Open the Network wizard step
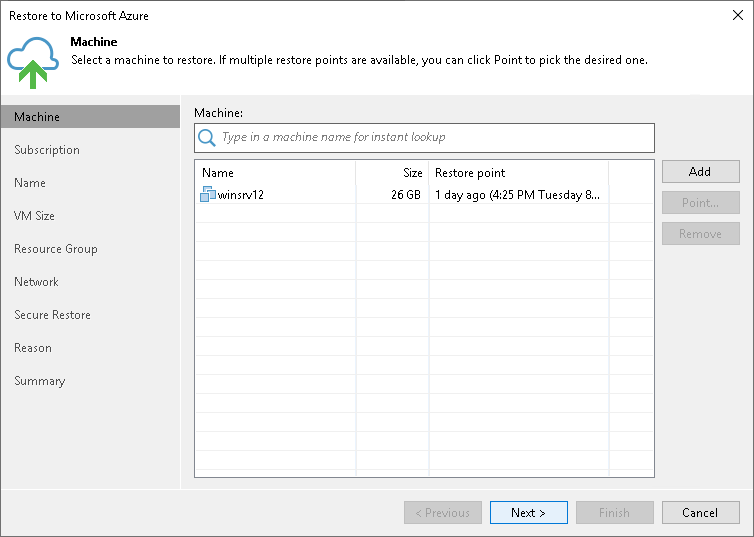Image resolution: width=754 pixels, height=537 pixels. [x=36, y=282]
